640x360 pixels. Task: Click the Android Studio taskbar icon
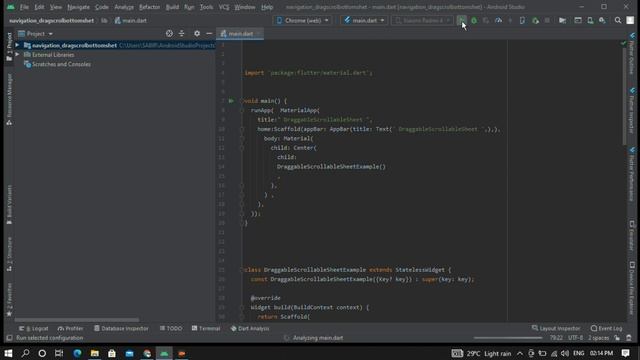click(164, 353)
